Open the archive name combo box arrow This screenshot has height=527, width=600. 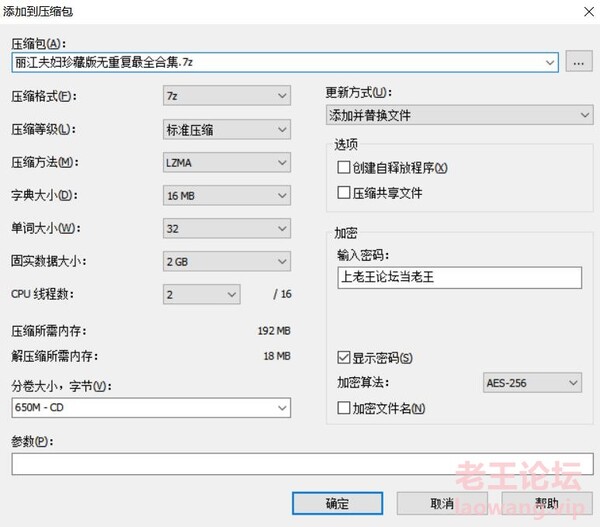tap(550, 62)
